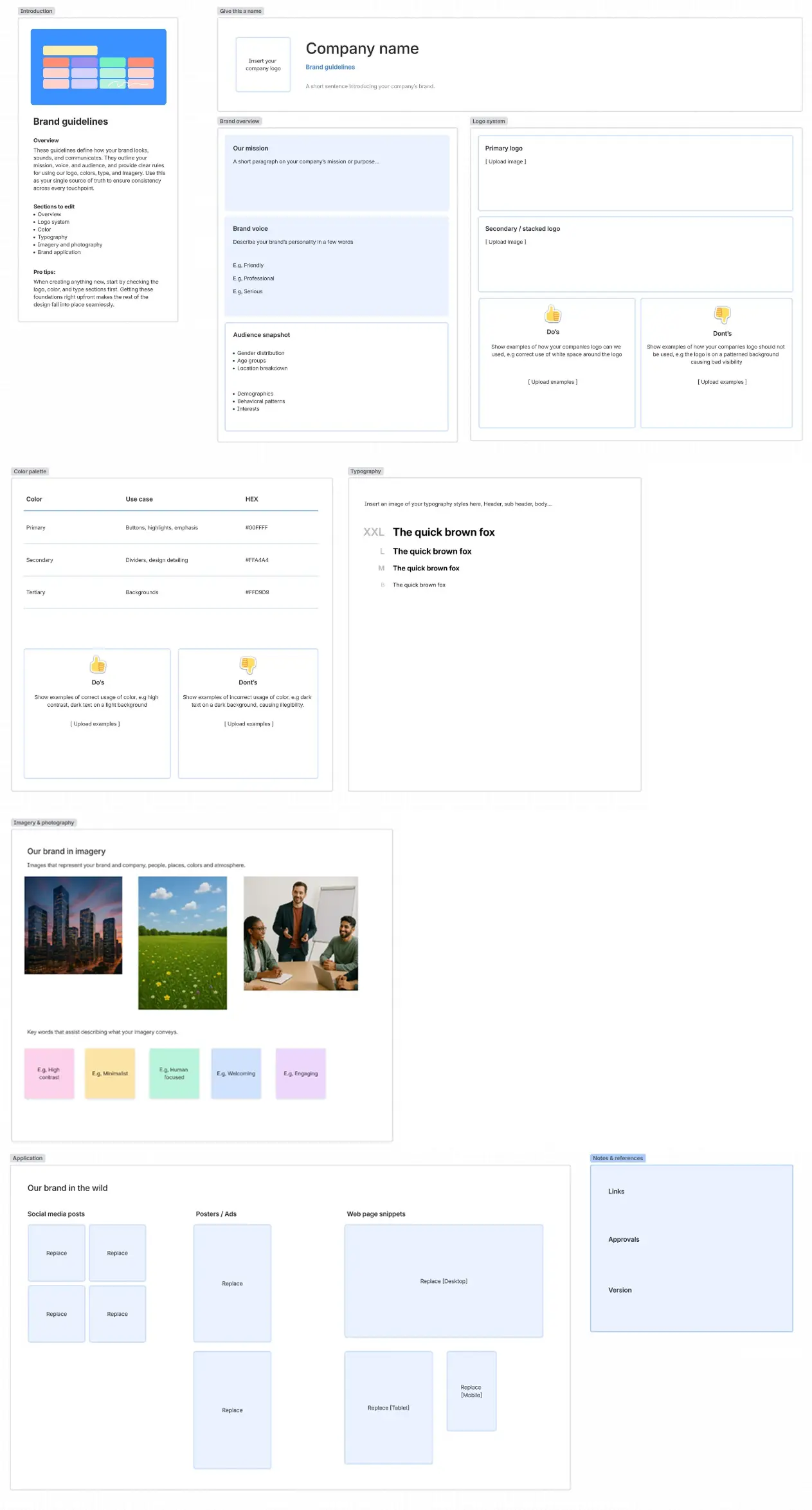Click the brand guidelines cover thumbnail
Viewport: 812px width, 1510px height.
coord(98,67)
